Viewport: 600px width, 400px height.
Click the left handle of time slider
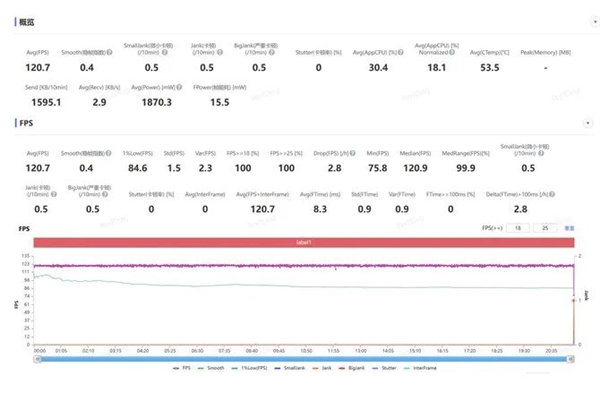click(x=36, y=358)
